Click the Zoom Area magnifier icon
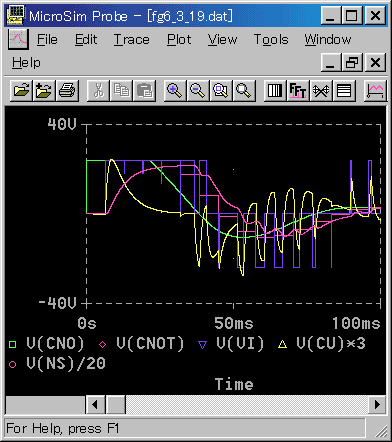Viewport: 392px width, 442px height. click(221, 90)
